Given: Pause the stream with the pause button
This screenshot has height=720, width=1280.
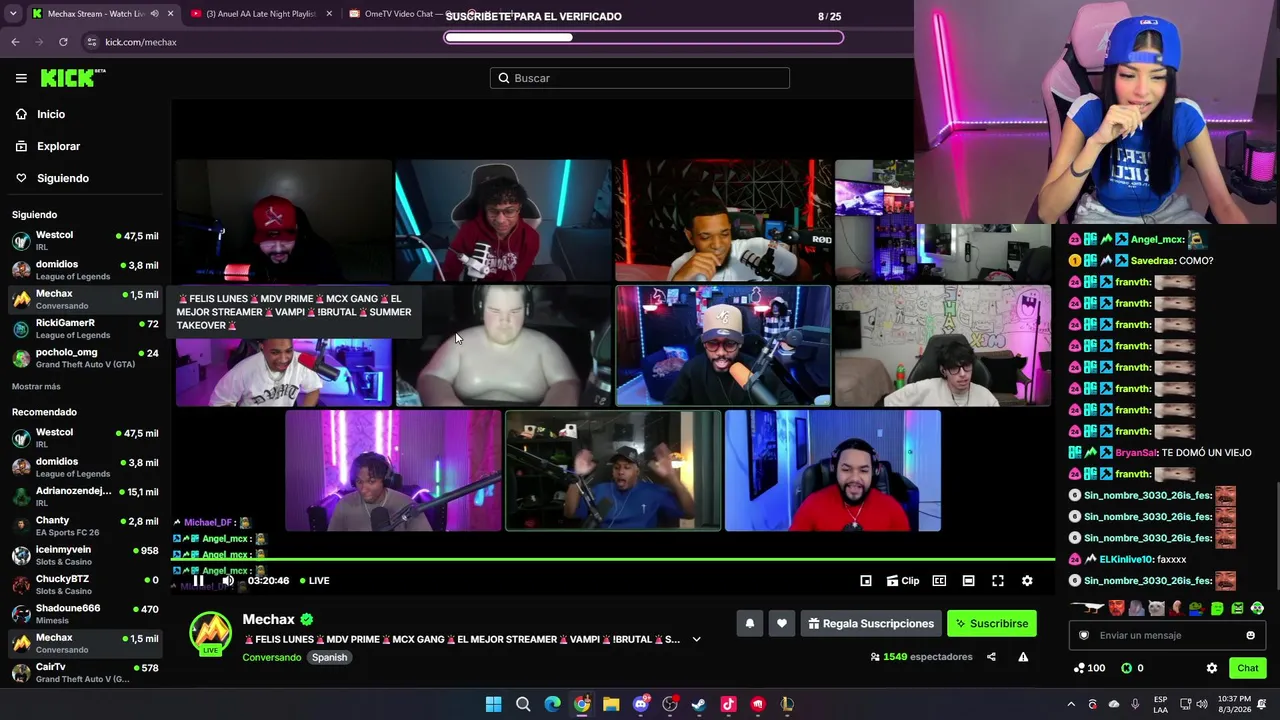Looking at the screenshot, I should (198, 581).
